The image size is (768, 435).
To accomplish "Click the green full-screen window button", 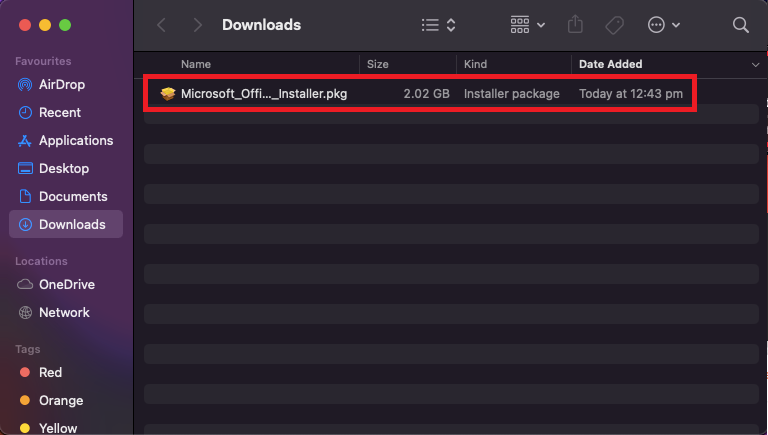I will 65,25.
